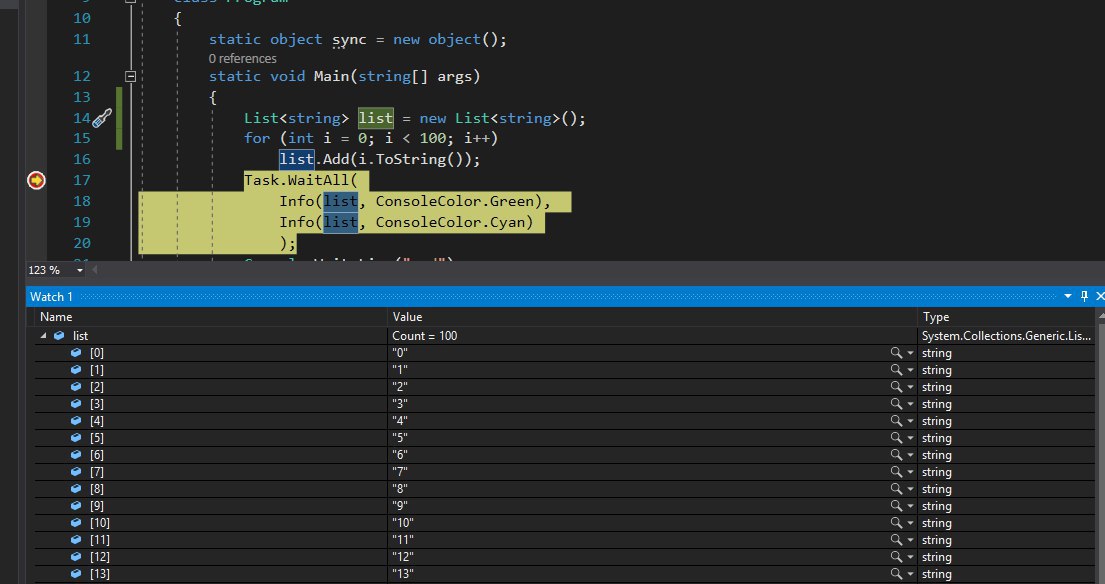Click the 0 references CodeLens link
The height and width of the screenshot is (584, 1105).
(x=243, y=58)
